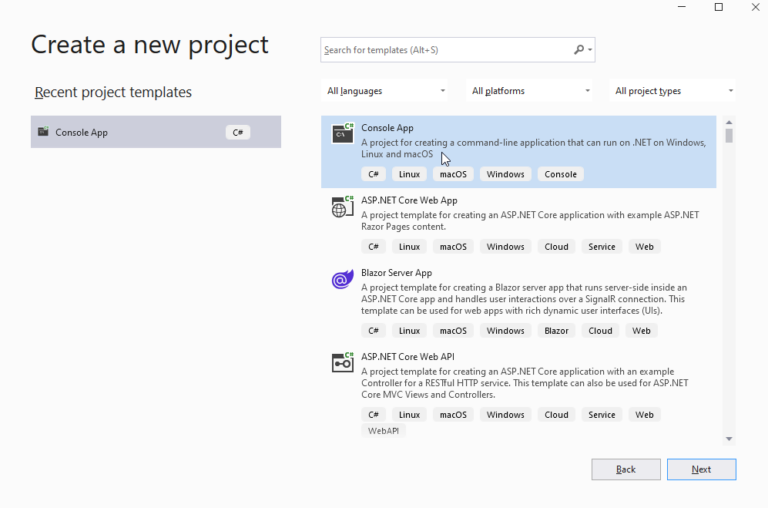Click the ASP.NET Core Web API icon
The image size is (768, 508).
pos(343,362)
